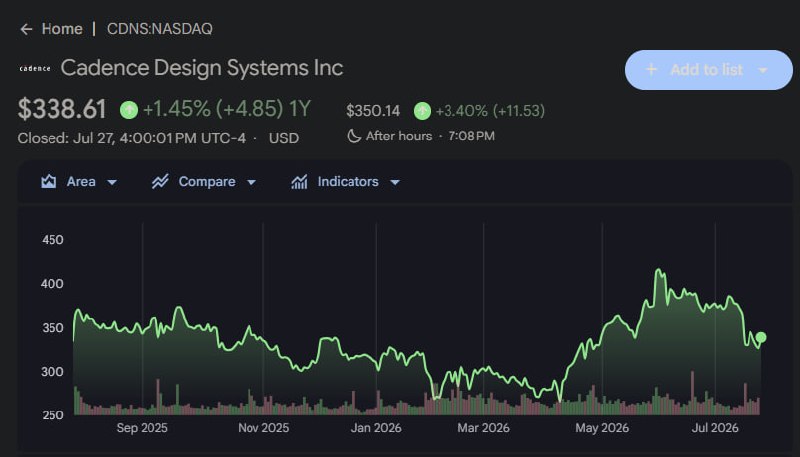800x457 pixels.
Task: Click the After hours moon icon
Action: point(354,136)
